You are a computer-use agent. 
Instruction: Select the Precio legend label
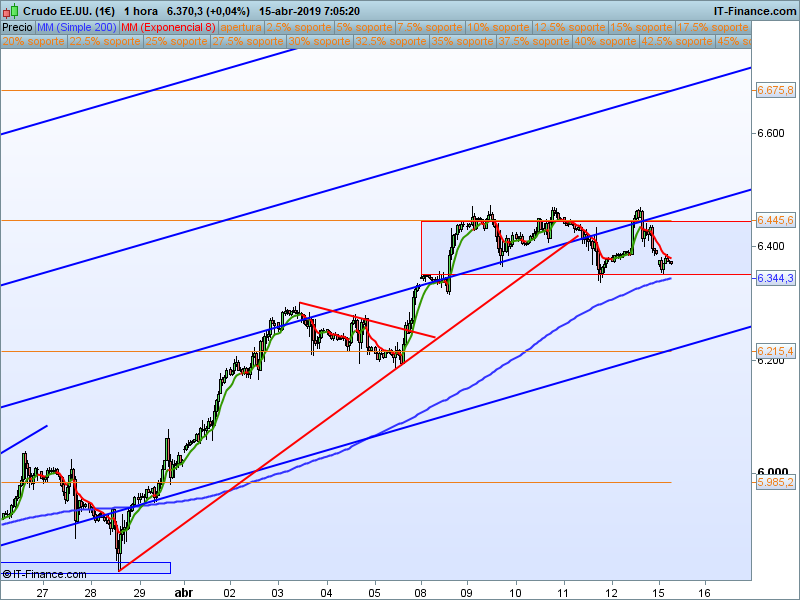coord(17,28)
